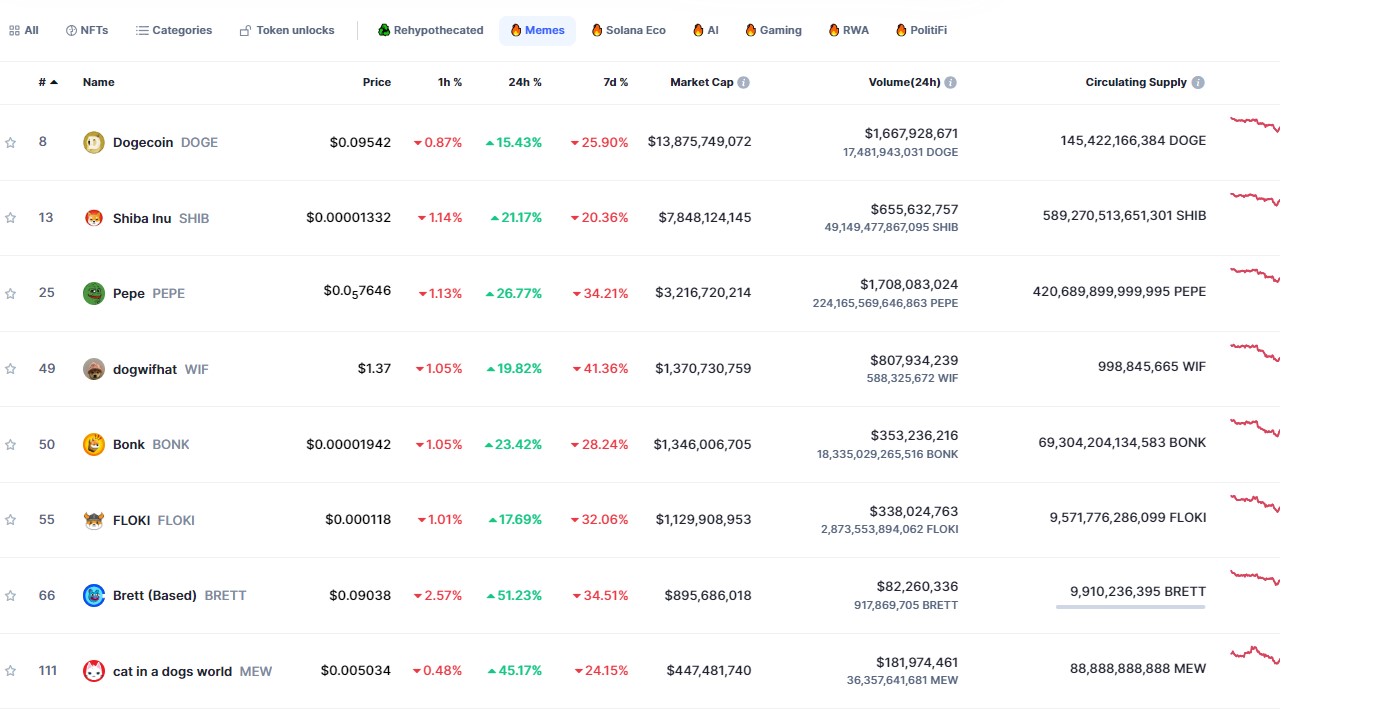Sort by Circulating Supply header
The width and height of the screenshot is (1391, 716).
pyautogui.click(x=1136, y=83)
